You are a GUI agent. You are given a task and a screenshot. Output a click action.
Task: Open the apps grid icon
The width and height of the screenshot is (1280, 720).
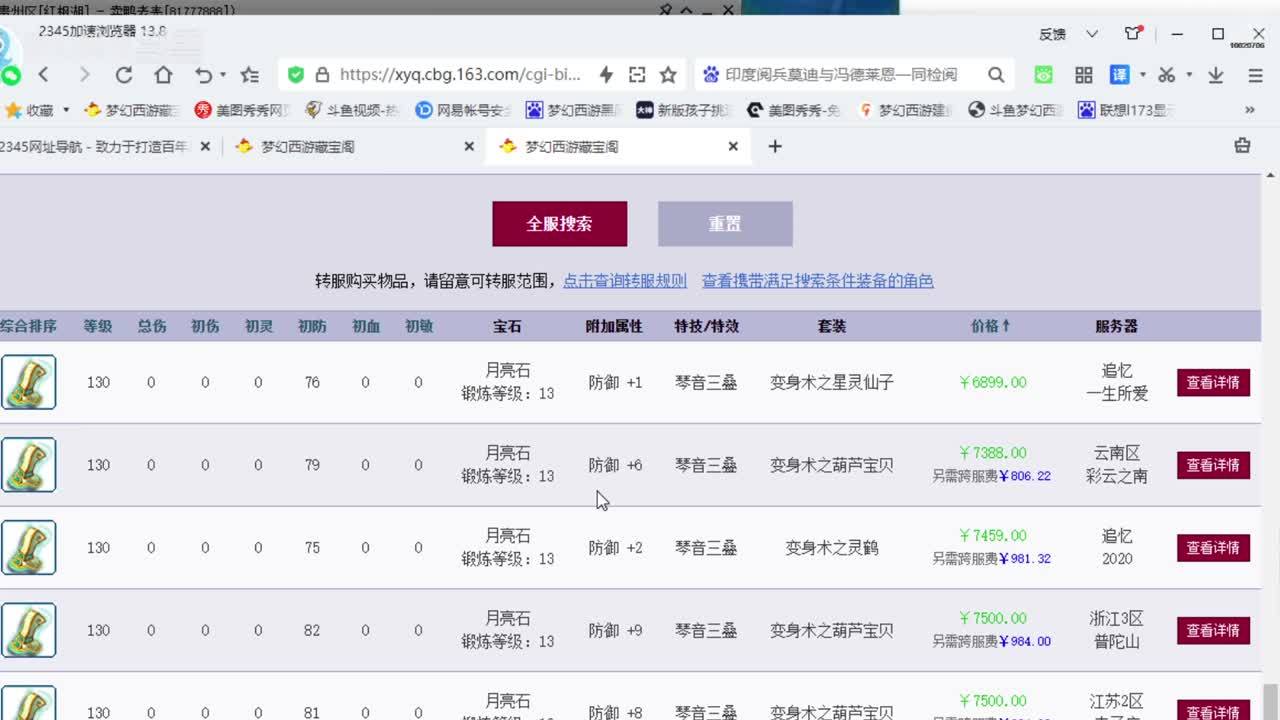1083,75
